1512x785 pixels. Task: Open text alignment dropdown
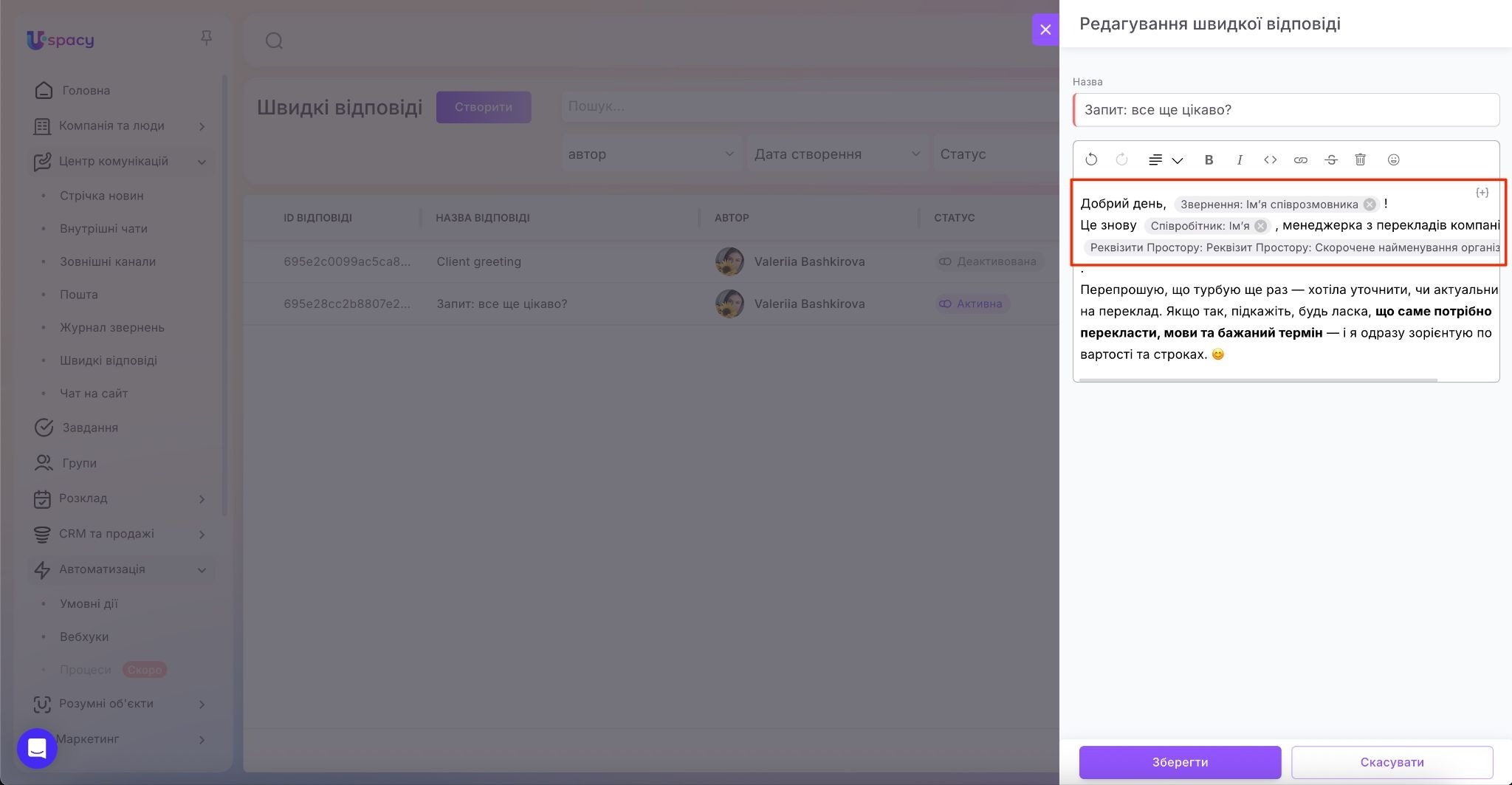pos(1166,160)
